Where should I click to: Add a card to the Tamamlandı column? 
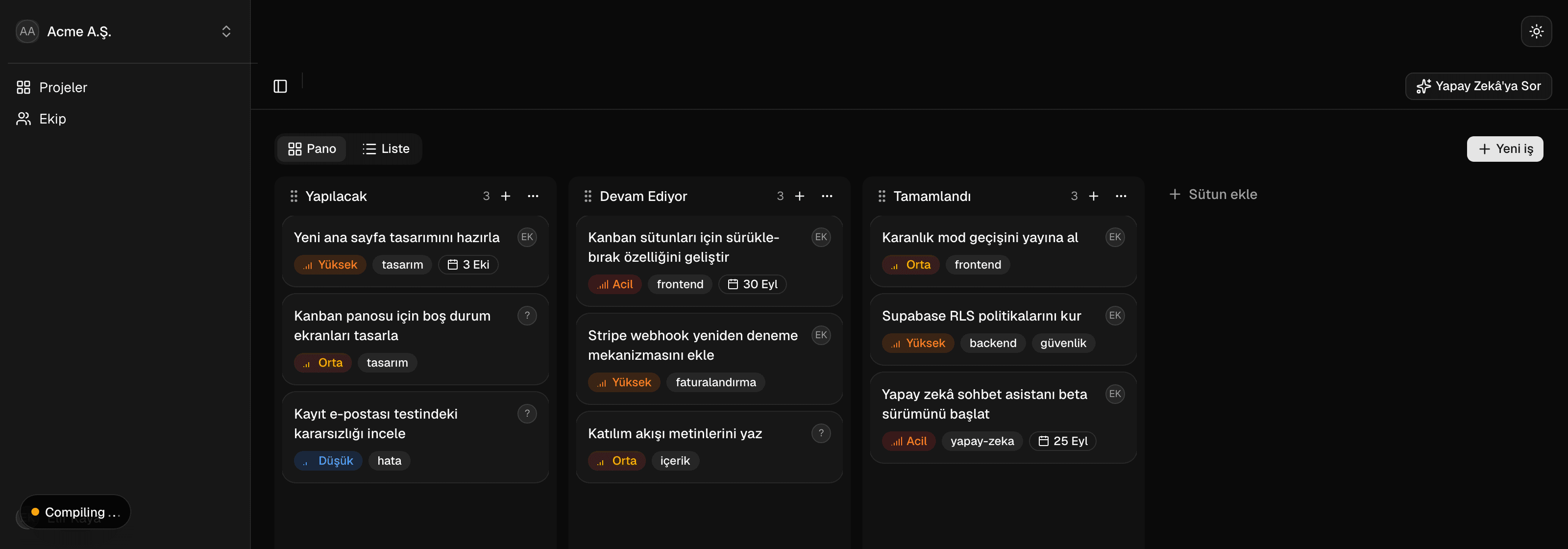[x=1093, y=196]
